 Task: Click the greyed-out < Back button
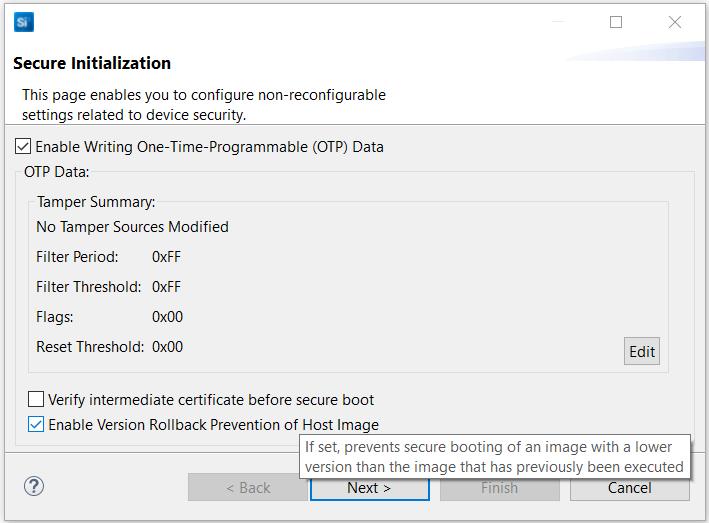(248, 488)
